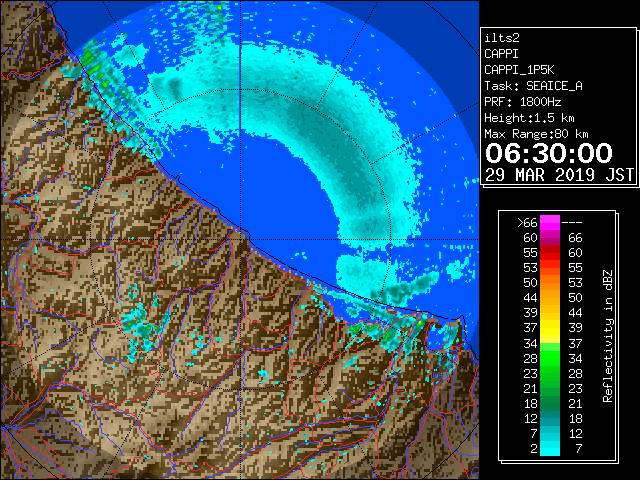This screenshot has height=480, width=640.
Task: Pick the magenta >66 dBZ swatch
Action: pos(550,223)
